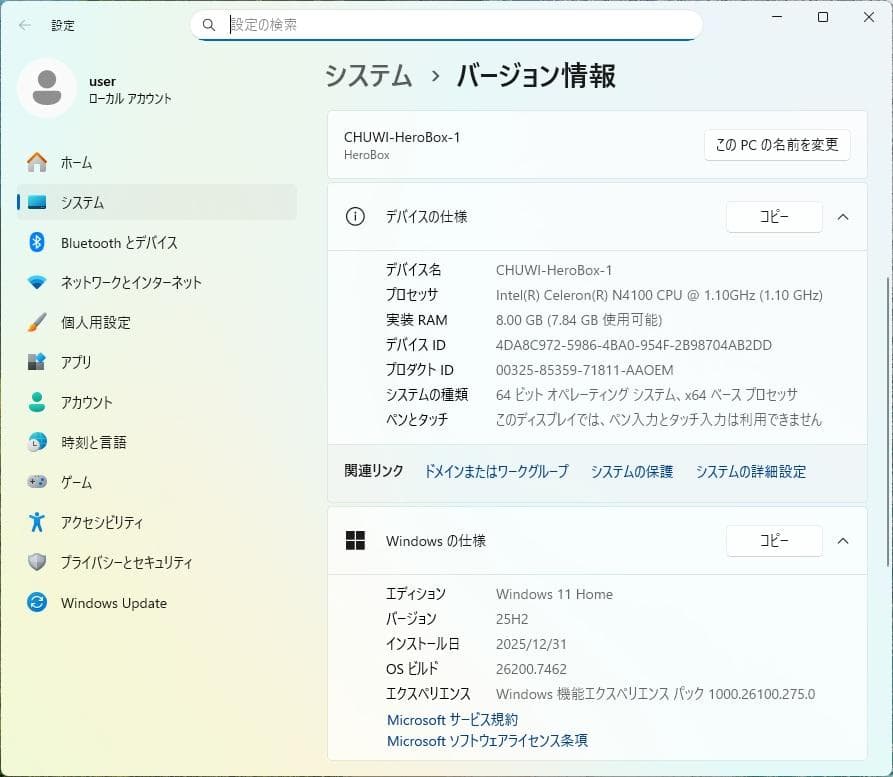The width and height of the screenshot is (893, 777).
Task: Open アプリ settings category
Action: [157, 362]
